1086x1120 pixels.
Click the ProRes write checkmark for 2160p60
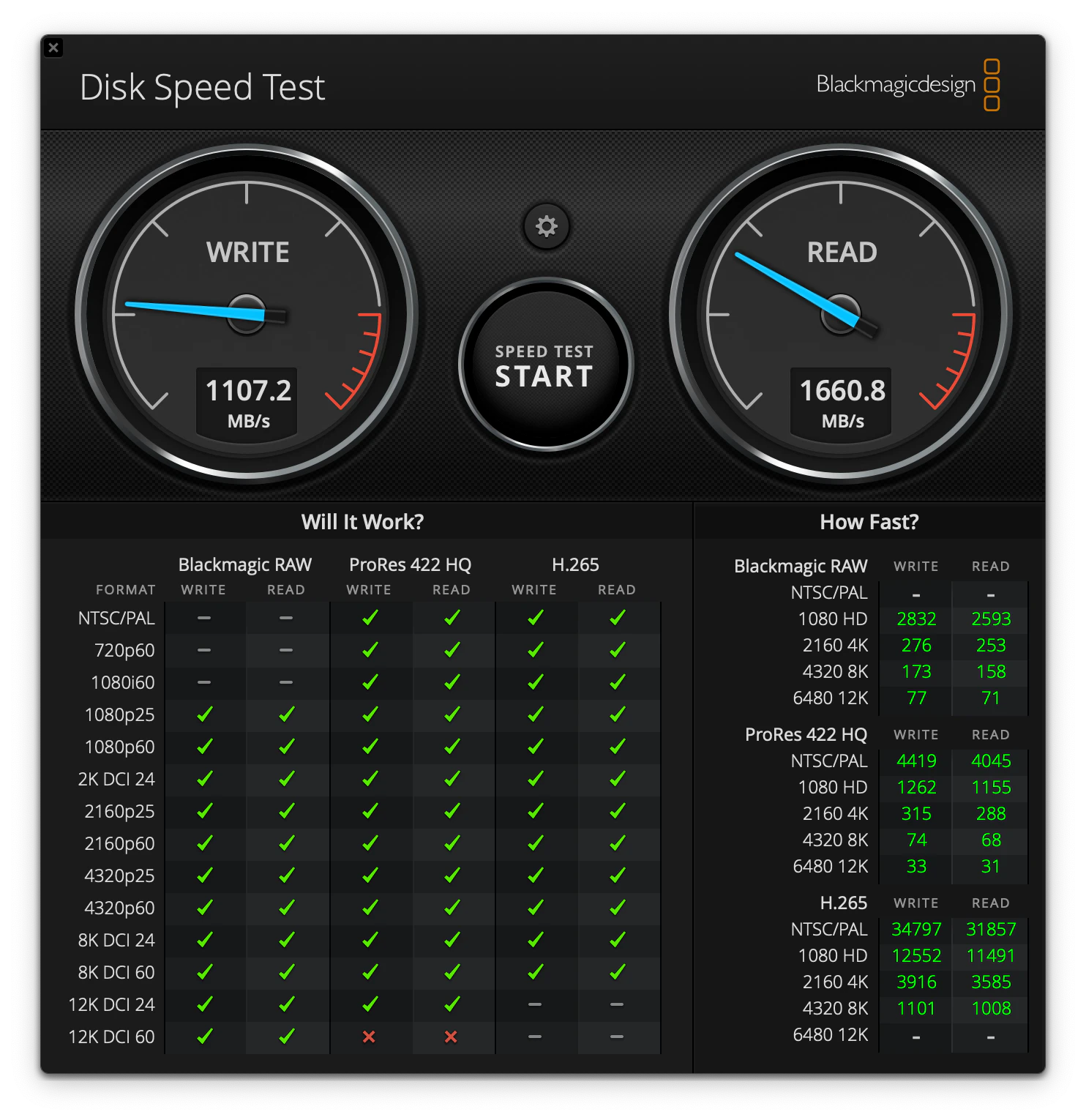point(370,843)
